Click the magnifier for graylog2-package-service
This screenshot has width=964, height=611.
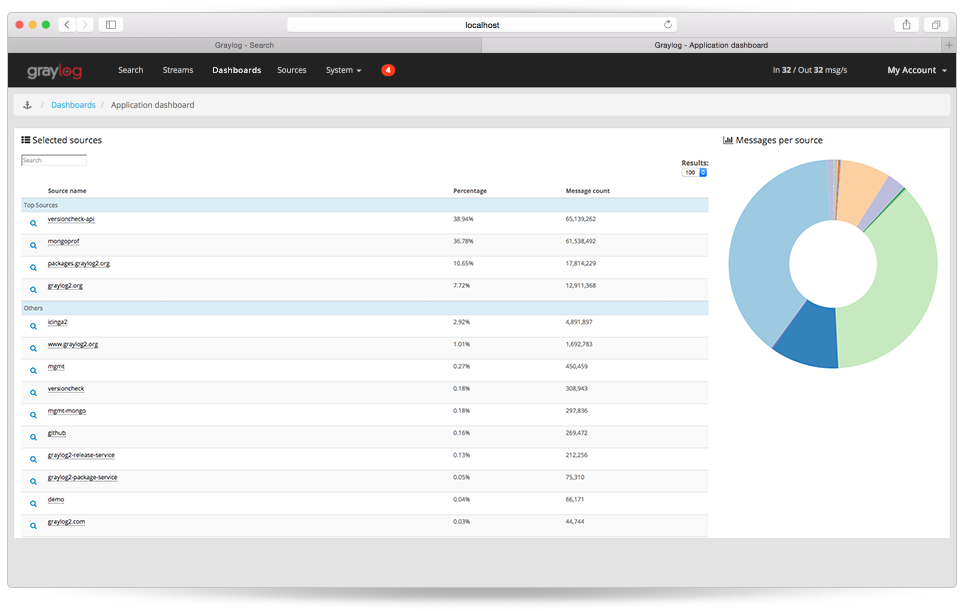(x=33, y=481)
